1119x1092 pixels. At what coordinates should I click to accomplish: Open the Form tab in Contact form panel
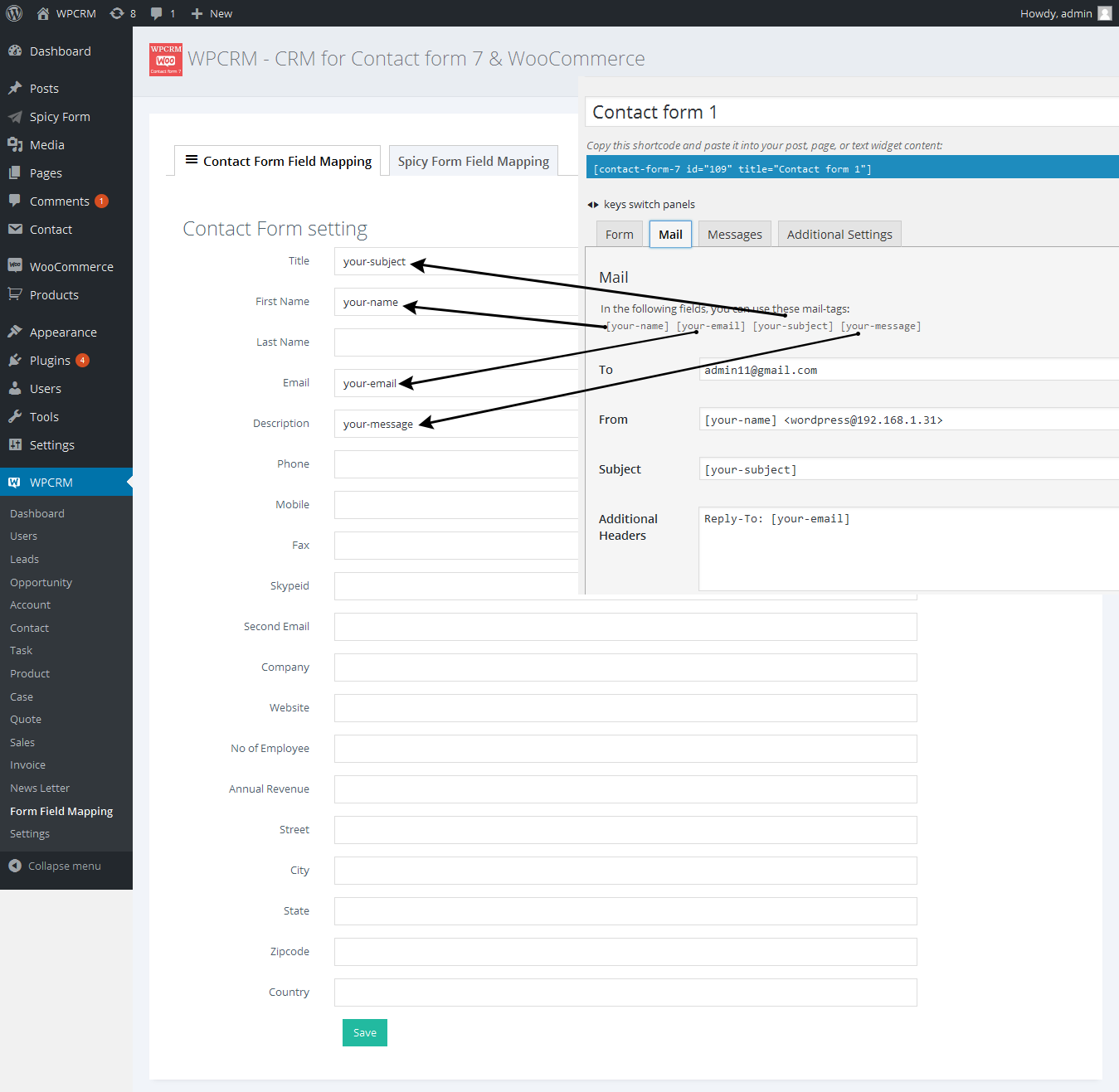pyautogui.click(x=620, y=235)
